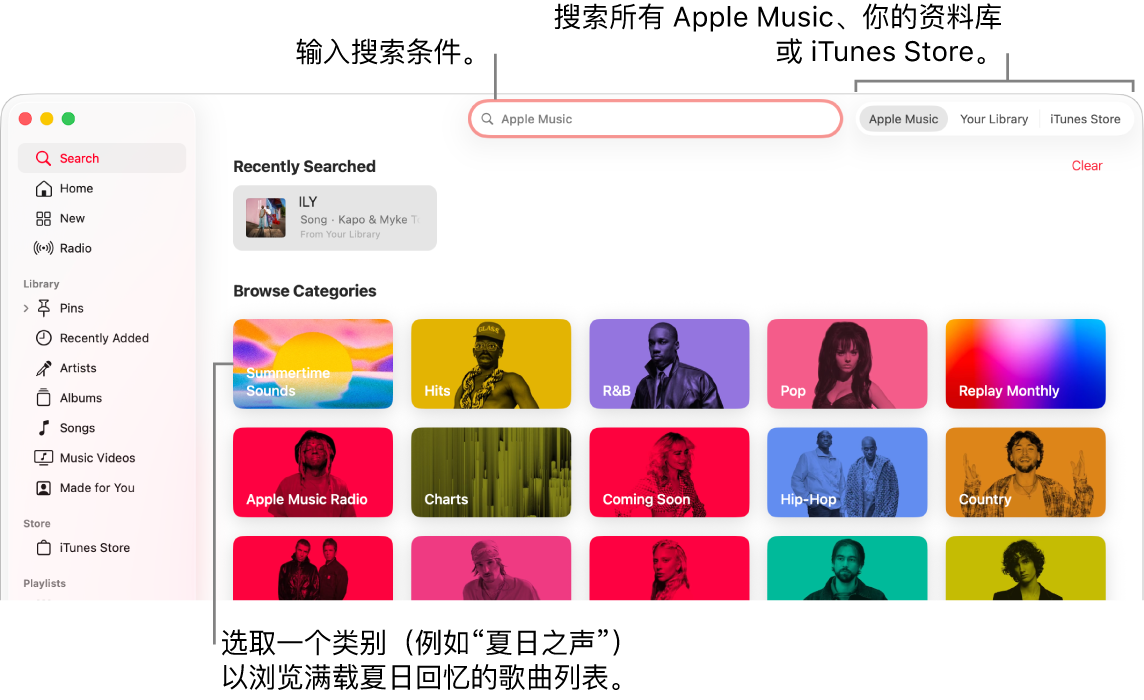1144x700 pixels.
Task: Open the R&B category tile
Action: (x=669, y=364)
